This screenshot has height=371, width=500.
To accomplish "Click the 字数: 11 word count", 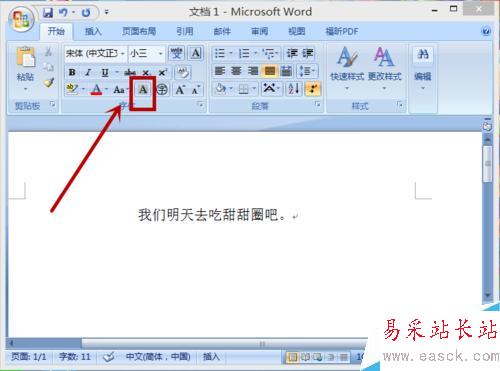I will point(75,357).
